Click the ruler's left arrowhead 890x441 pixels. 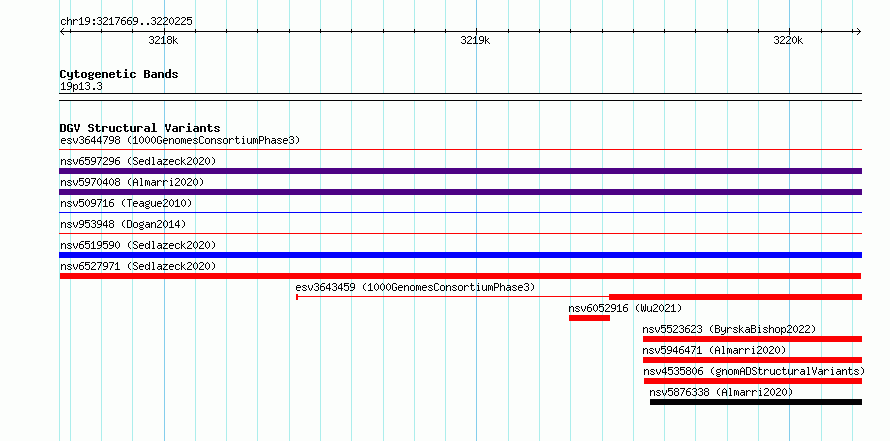tap(62, 31)
